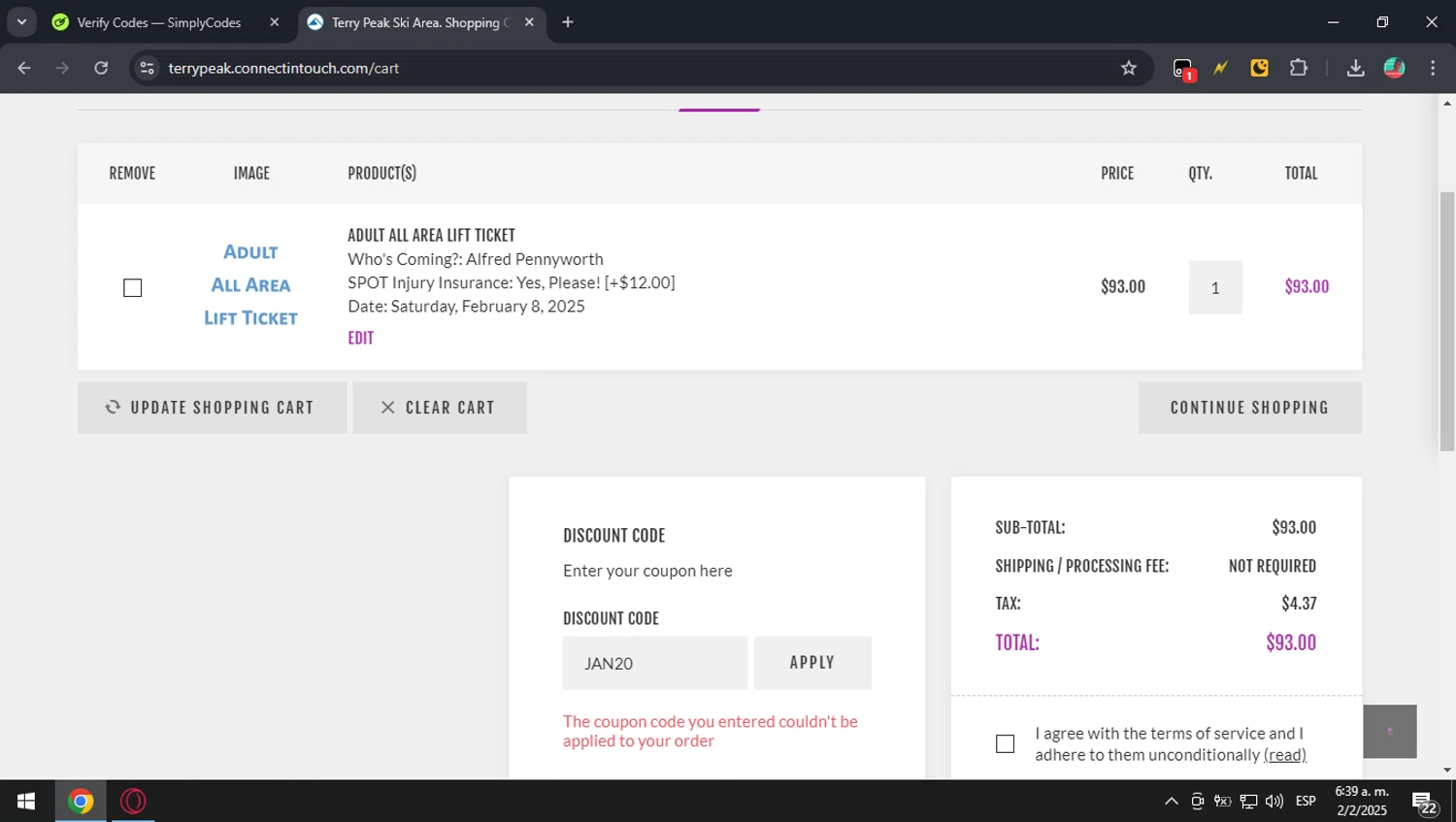The height and width of the screenshot is (822, 1456).
Task: Open the Extensions puzzle menu
Action: (x=1299, y=68)
